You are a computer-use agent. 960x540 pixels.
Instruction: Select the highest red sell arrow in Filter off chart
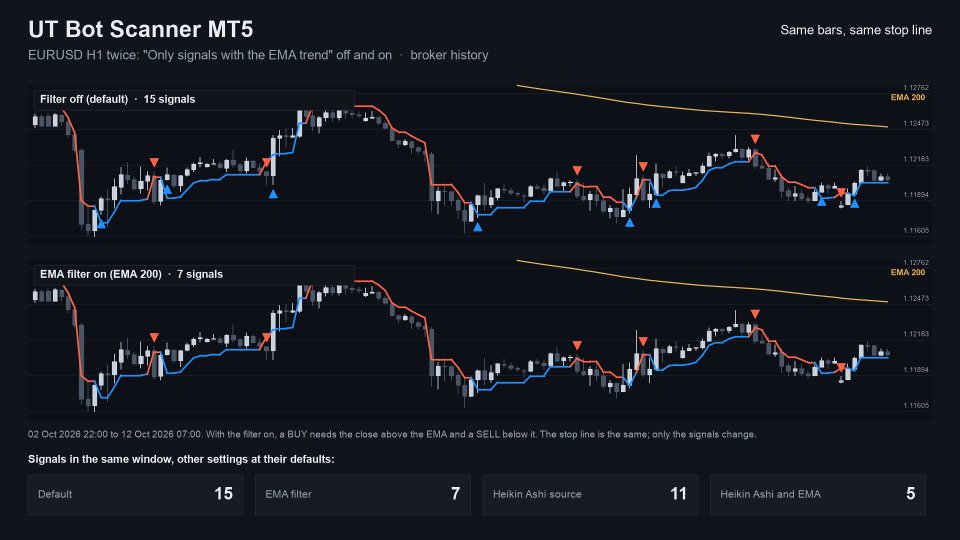click(x=755, y=139)
